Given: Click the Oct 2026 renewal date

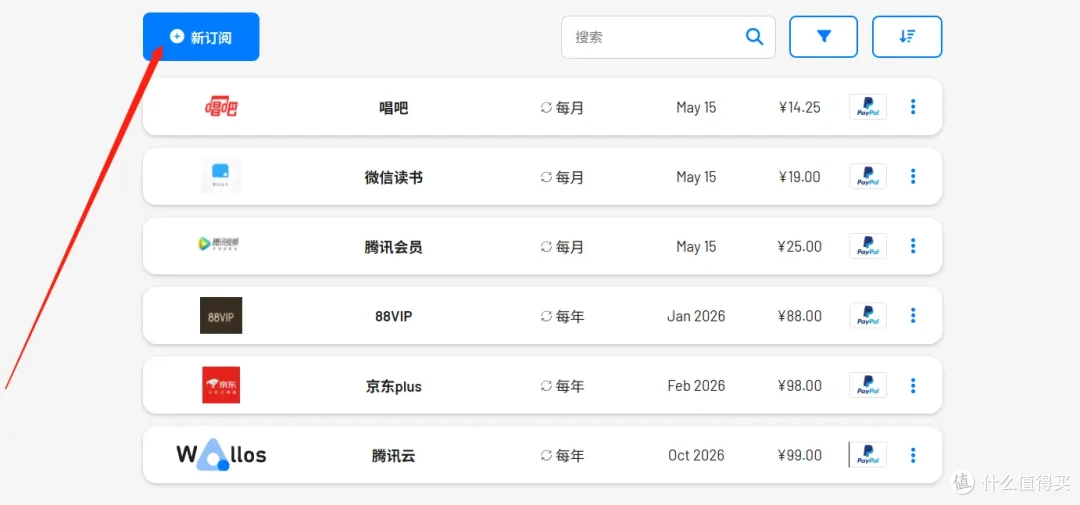Looking at the screenshot, I should point(696,455).
